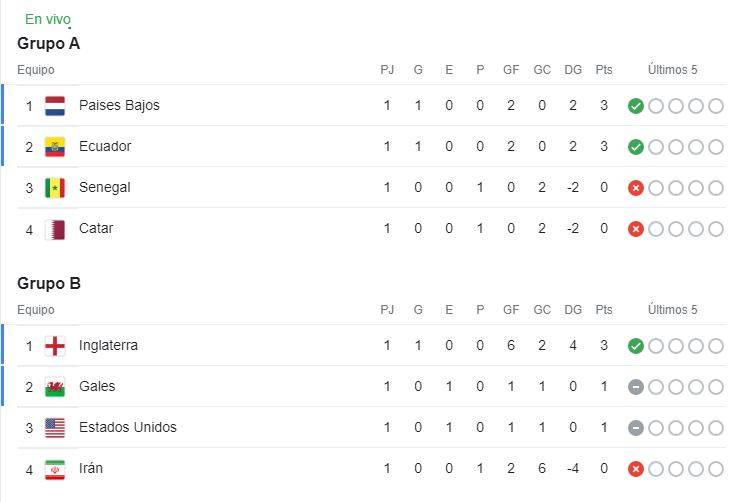Click the Senegal flag icon
Screen dimensions: 747x502
coord(55,188)
